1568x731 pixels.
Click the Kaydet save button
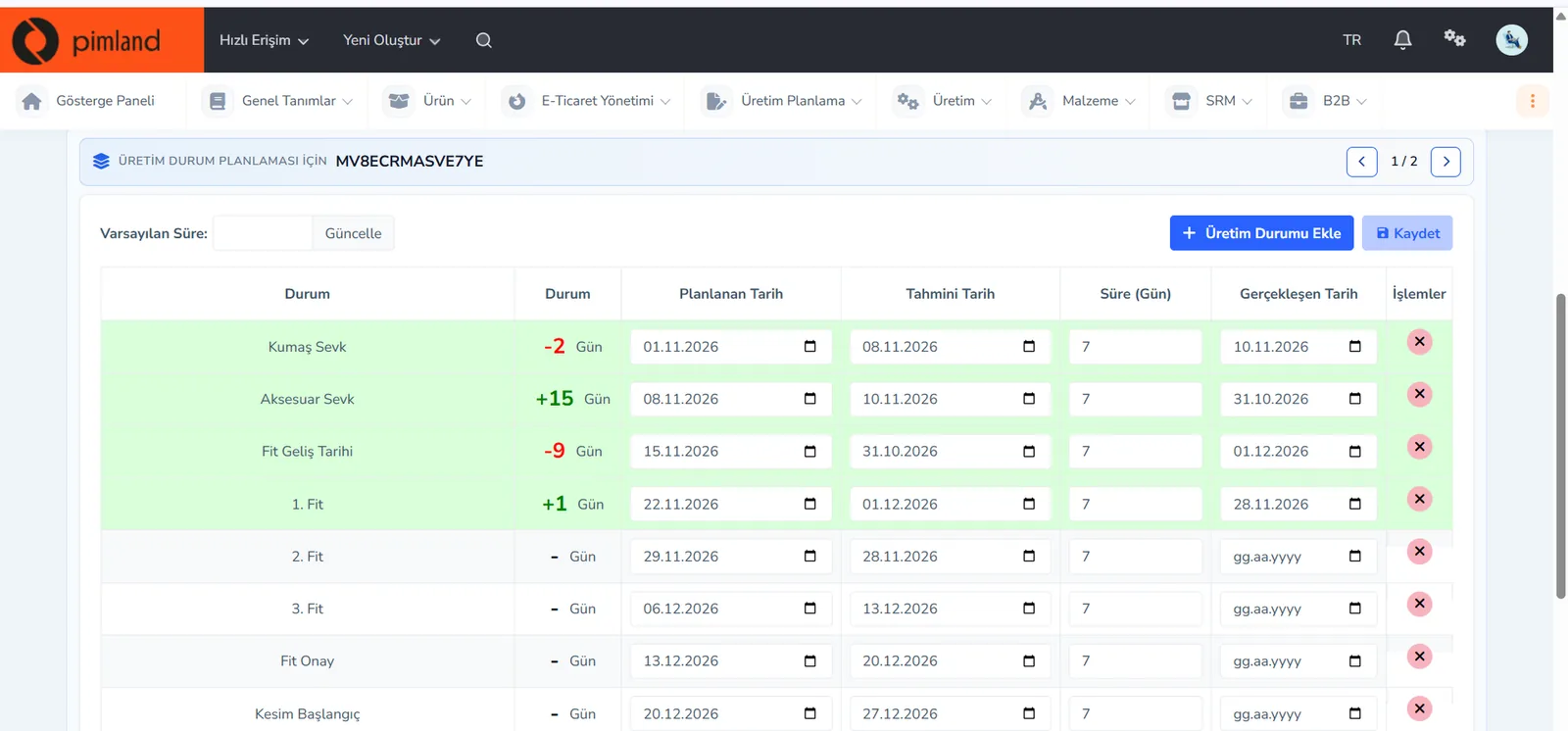pyautogui.click(x=1407, y=233)
